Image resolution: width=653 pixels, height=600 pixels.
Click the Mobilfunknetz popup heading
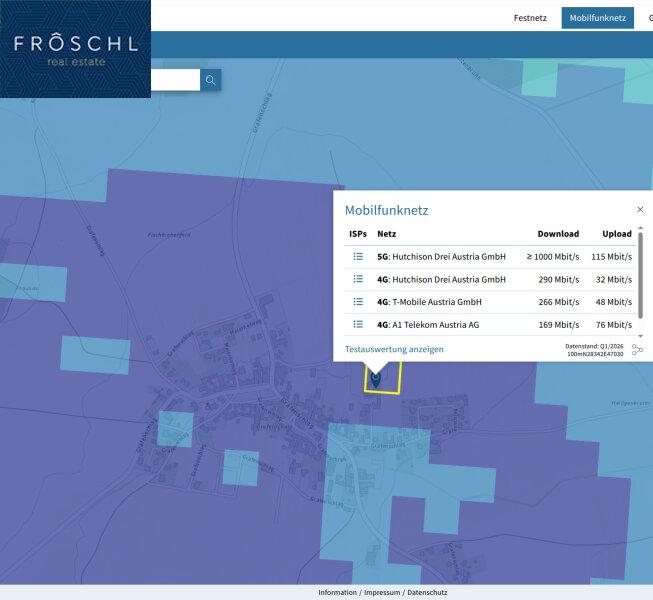click(386, 210)
